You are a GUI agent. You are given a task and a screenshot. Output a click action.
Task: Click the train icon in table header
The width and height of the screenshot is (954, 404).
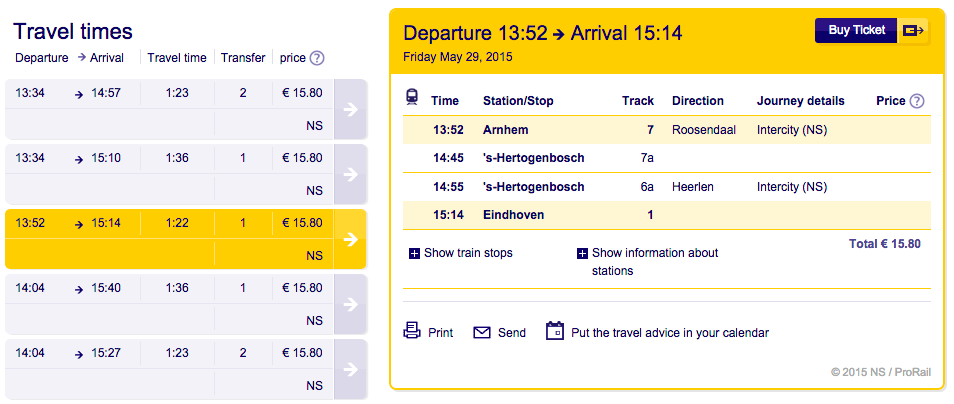click(x=412, y=97)
